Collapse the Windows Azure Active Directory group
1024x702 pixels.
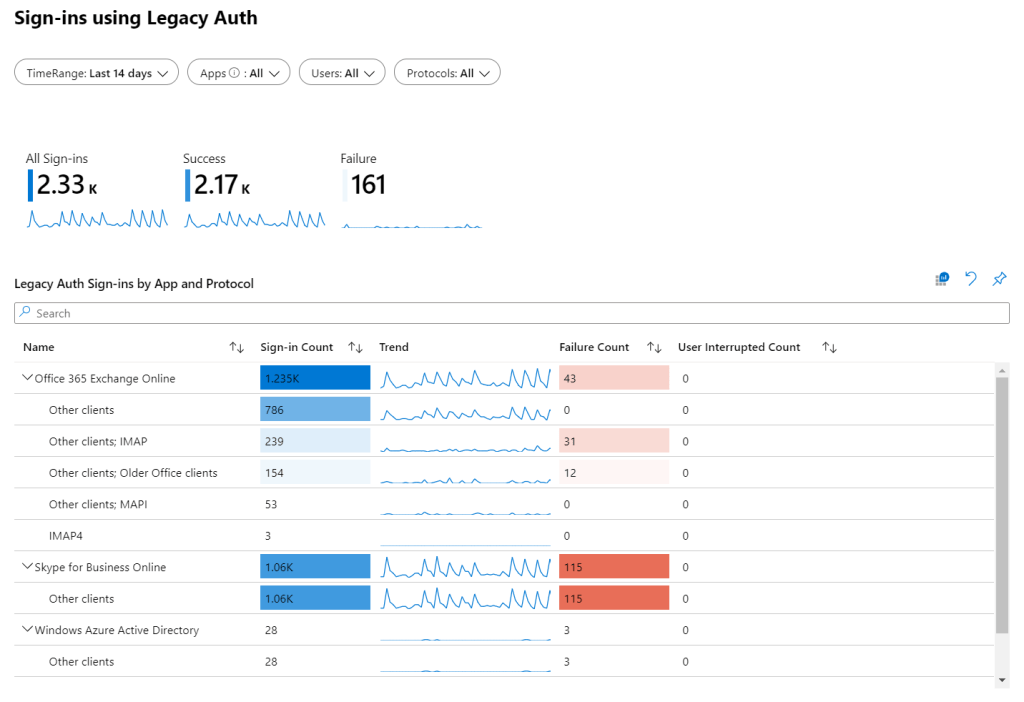click(27, 630)
